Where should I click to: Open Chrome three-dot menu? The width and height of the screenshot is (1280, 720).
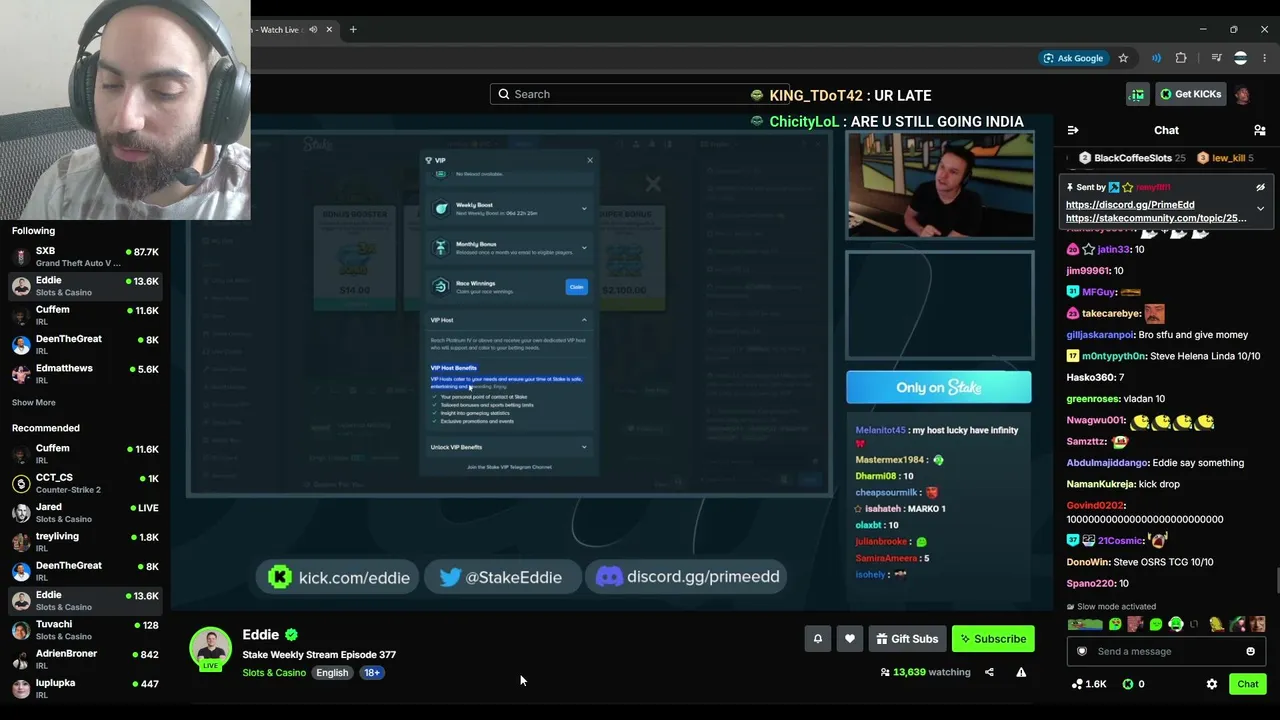click(1265, 58)
